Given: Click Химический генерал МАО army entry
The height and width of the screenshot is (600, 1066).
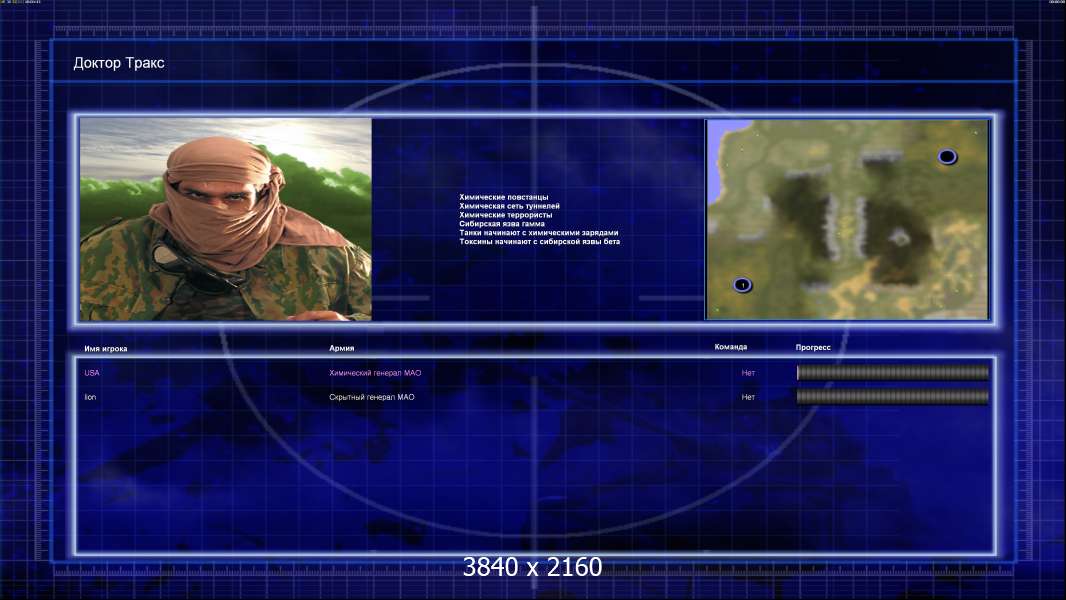Looking at the screenshot, I should [x=375, y=373].
